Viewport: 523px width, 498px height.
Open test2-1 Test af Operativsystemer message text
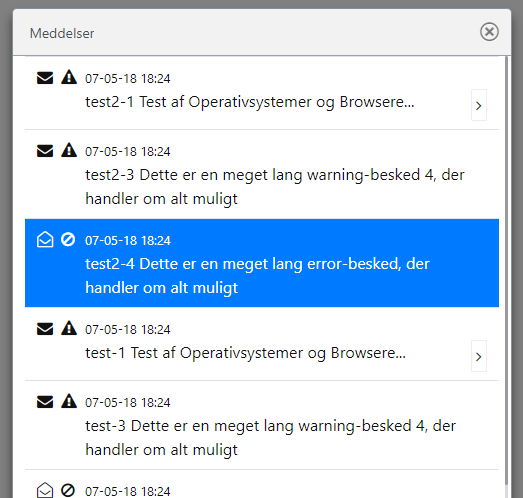coord(249,102)
